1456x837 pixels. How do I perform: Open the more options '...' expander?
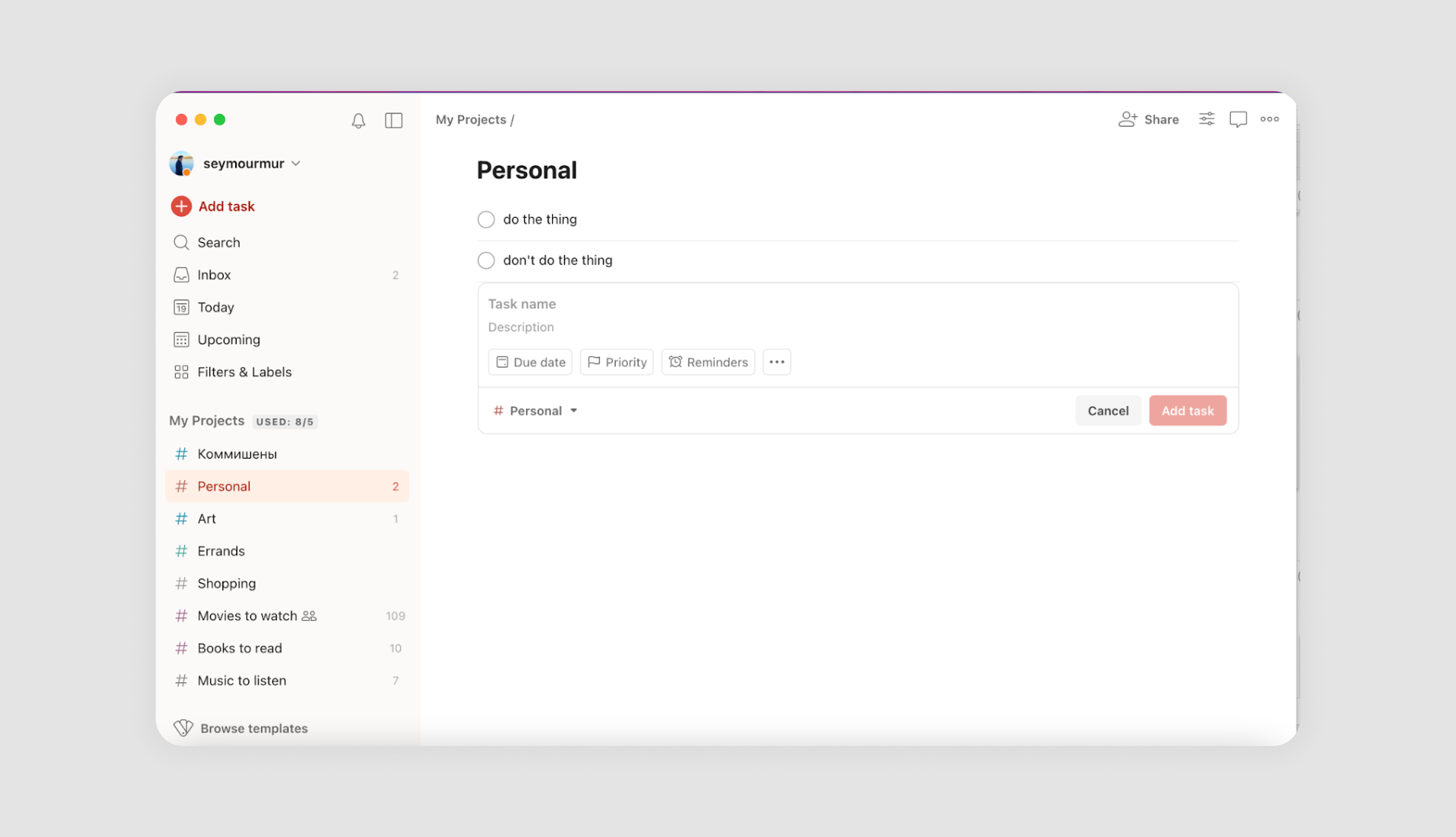click(x=776, y=361)
